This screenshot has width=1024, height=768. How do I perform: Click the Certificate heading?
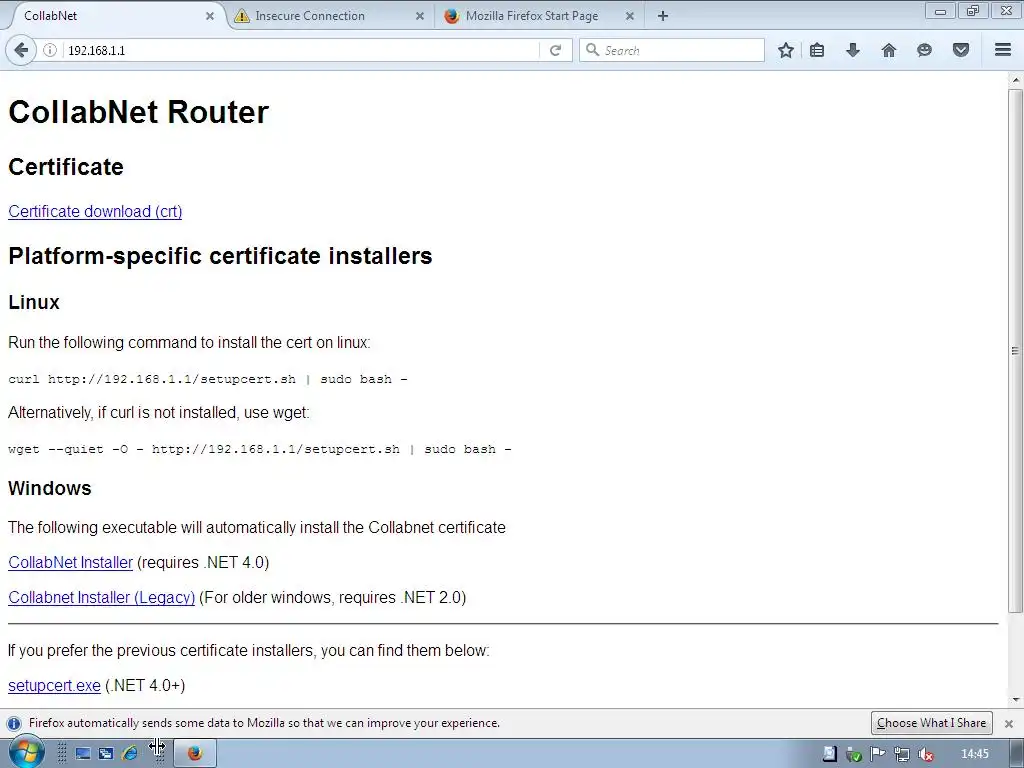[x=66, y=167]
